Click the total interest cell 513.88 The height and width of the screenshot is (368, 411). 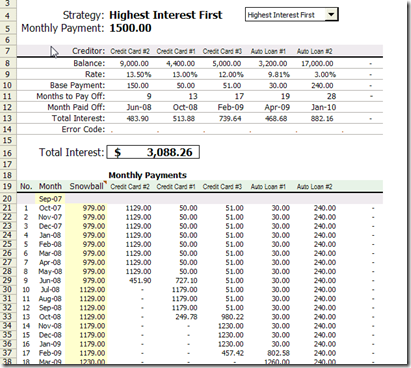pyautogui.click(x=184, y=119)
